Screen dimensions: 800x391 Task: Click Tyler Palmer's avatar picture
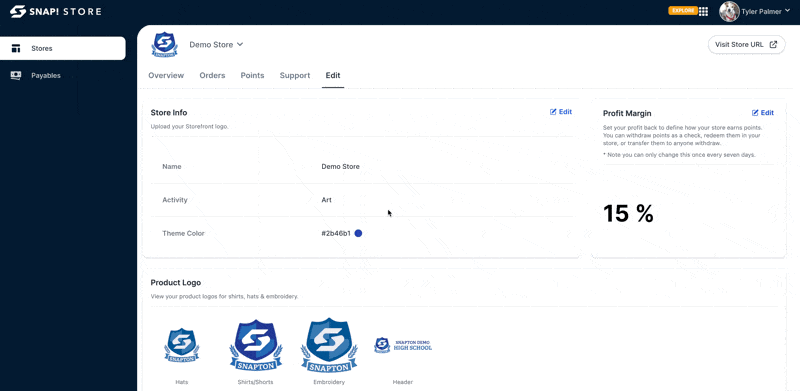[729, 11]
